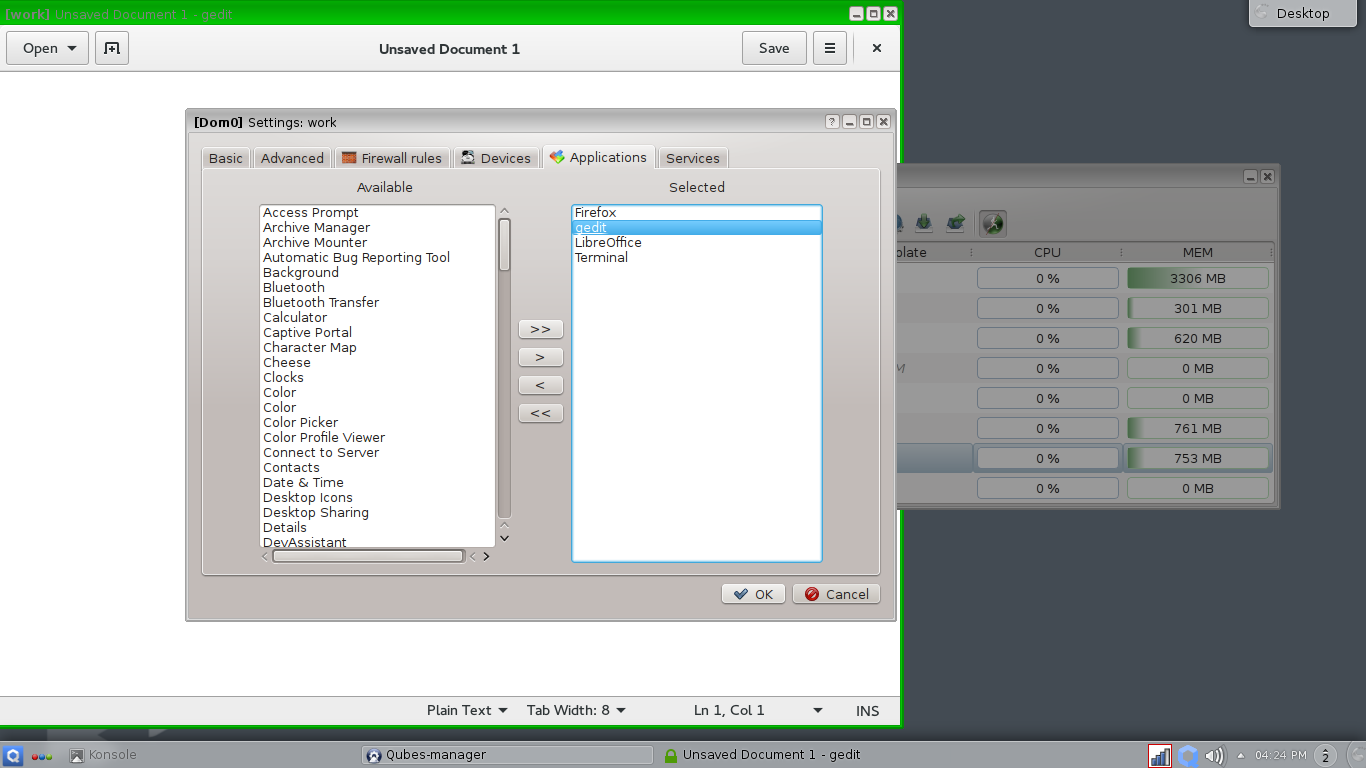Select Terminal in the Selected list
Viewport: 1366px width, 768px height.
pyautogui.click(x=697, y=258)
